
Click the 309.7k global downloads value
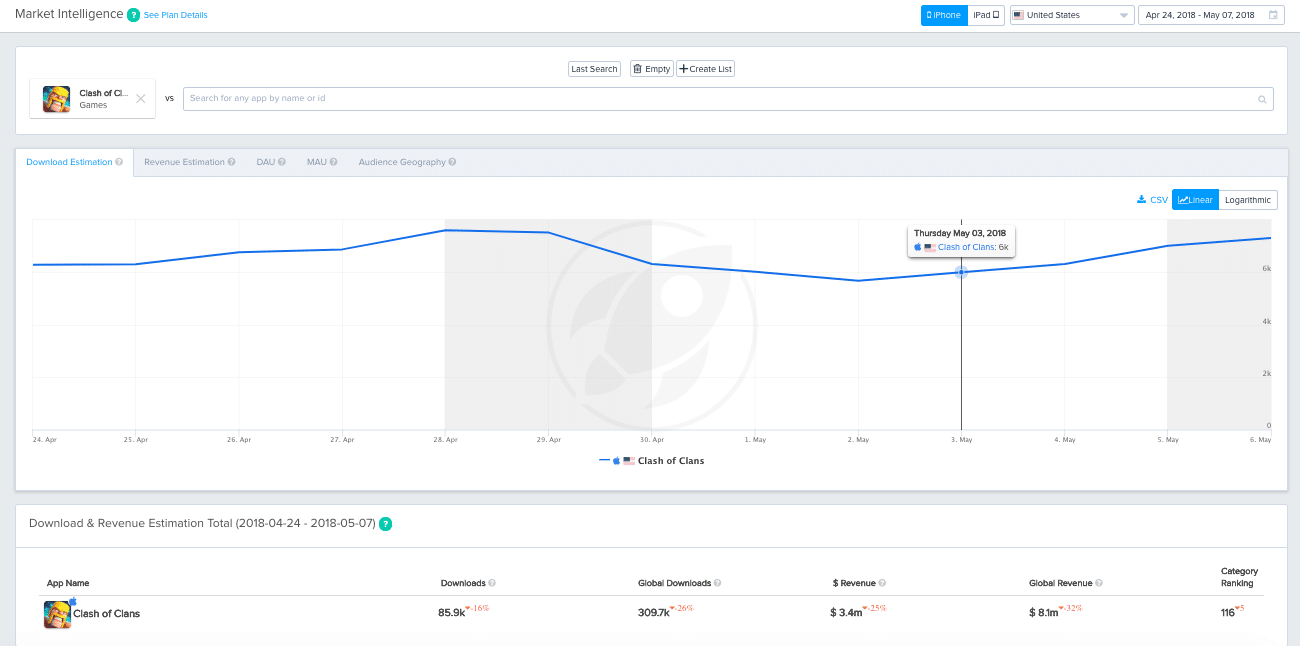(654, 613)
